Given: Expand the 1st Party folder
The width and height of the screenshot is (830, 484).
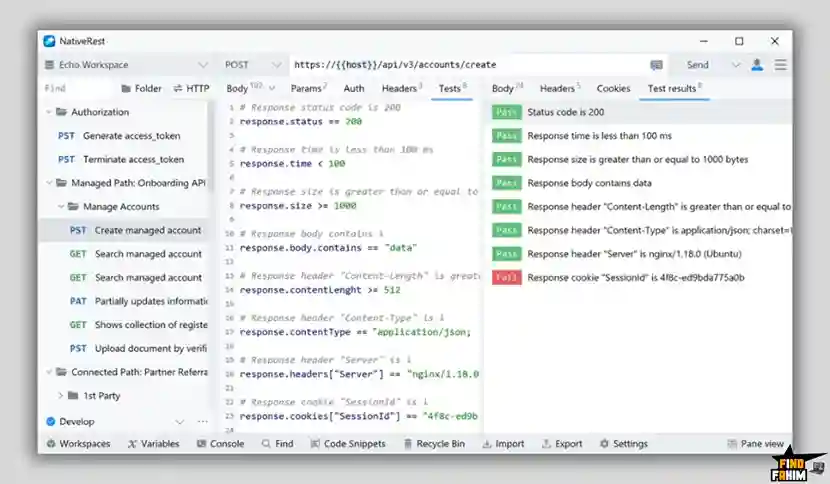Looking at the screenshot, I should (60, 396).
